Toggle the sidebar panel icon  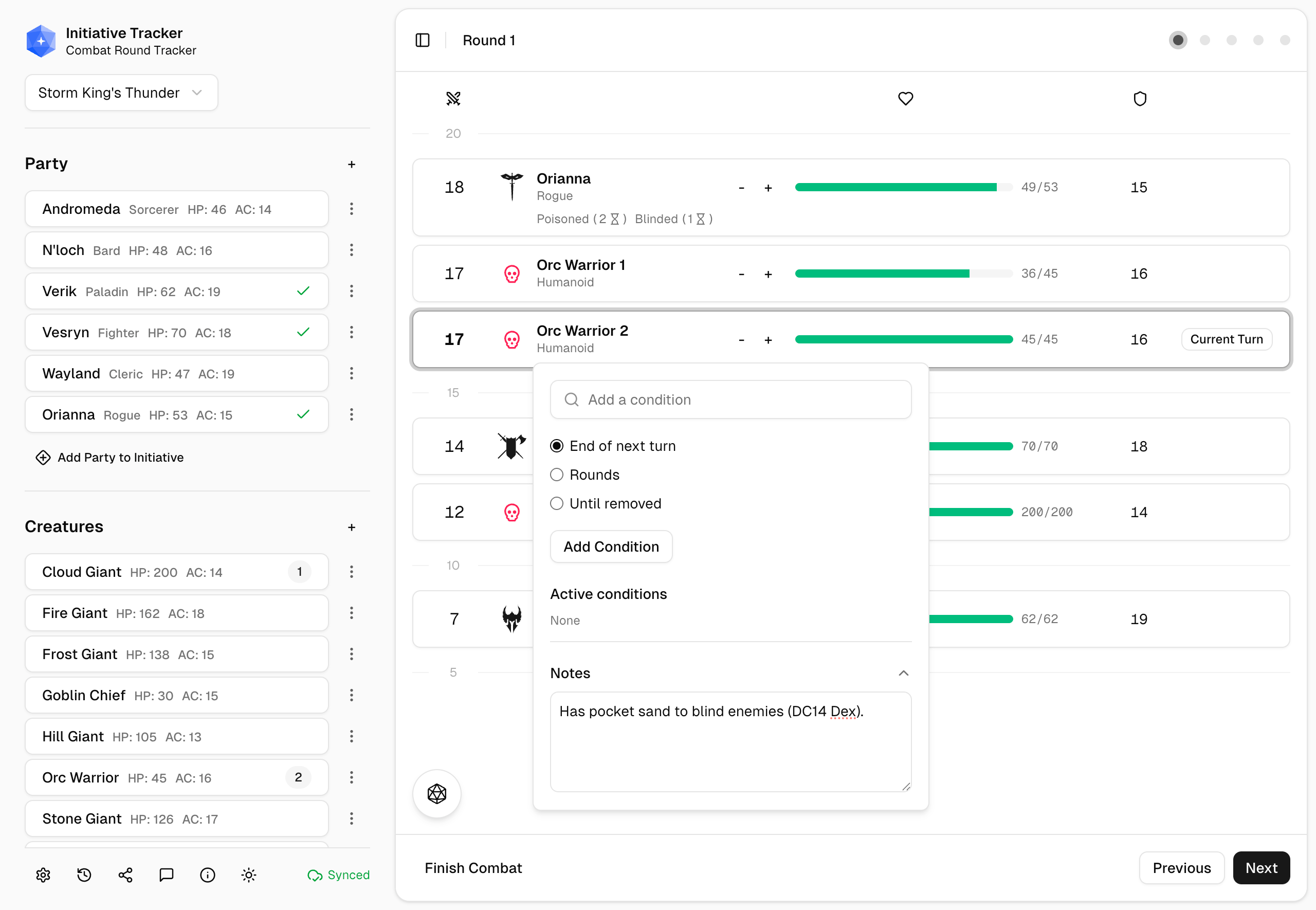[x=423, y=40]
